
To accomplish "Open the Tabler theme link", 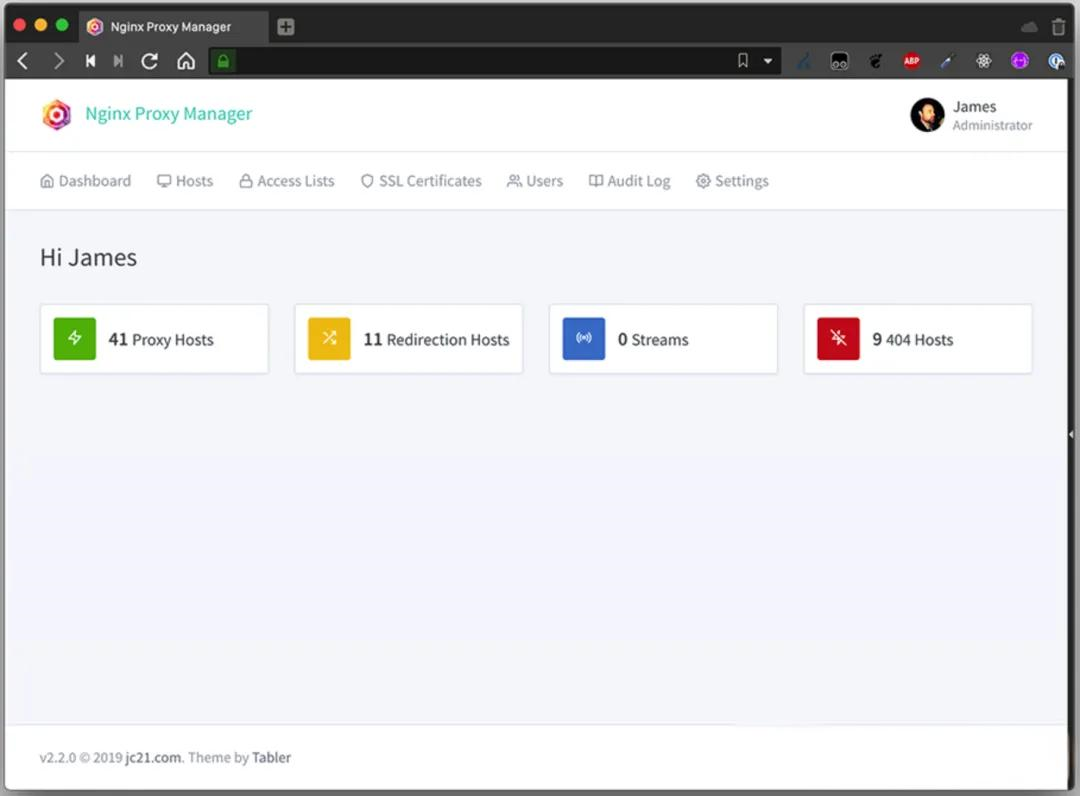I will 271,757.
